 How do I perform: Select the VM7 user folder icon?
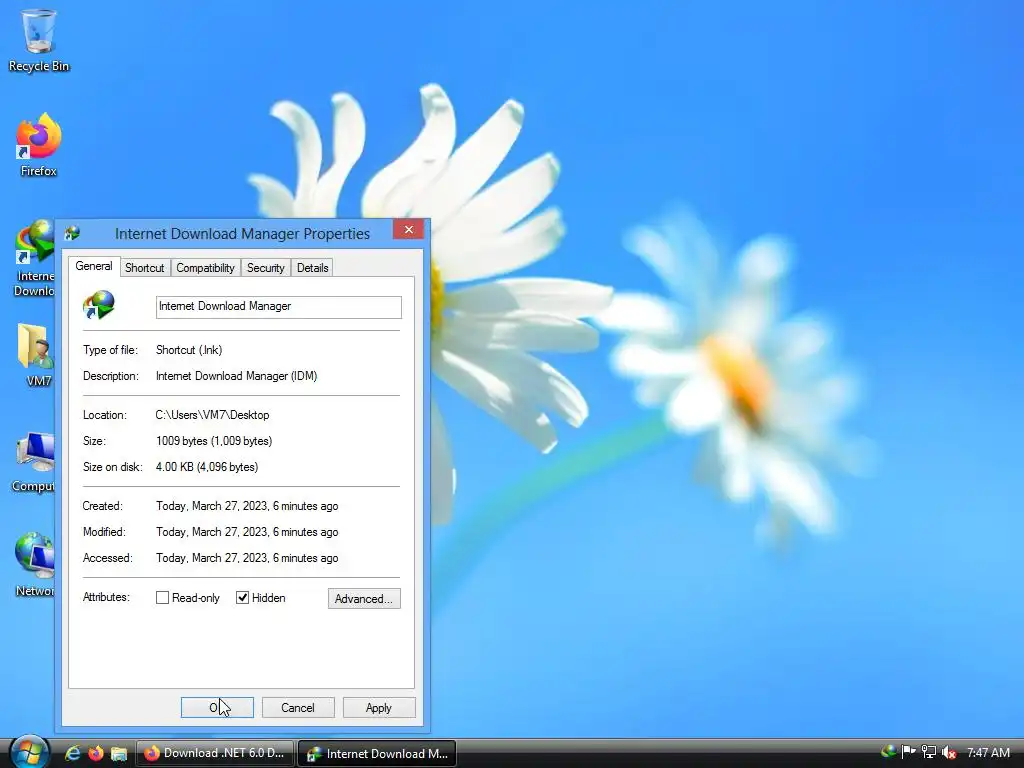coord(36,355)
